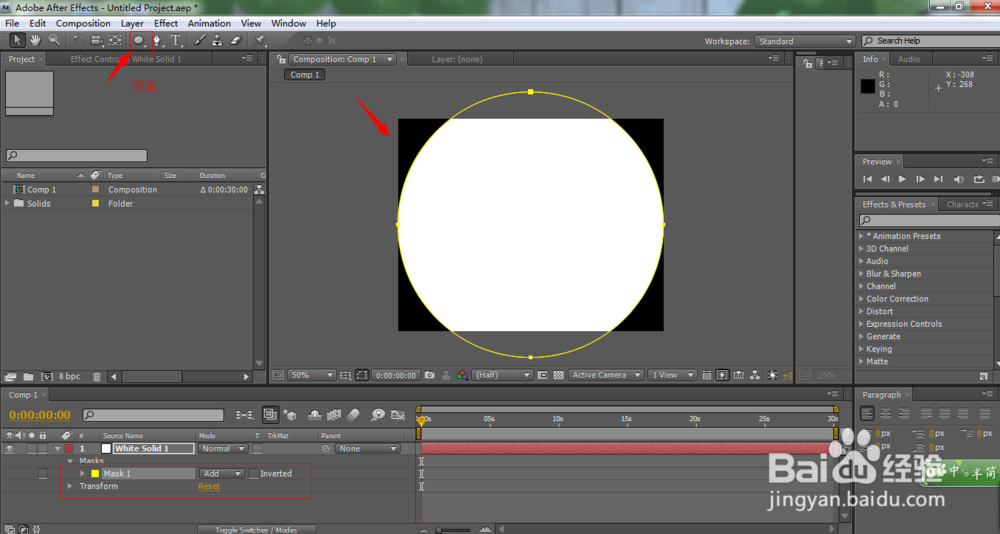Select the Hand tool

pos(36,40)
